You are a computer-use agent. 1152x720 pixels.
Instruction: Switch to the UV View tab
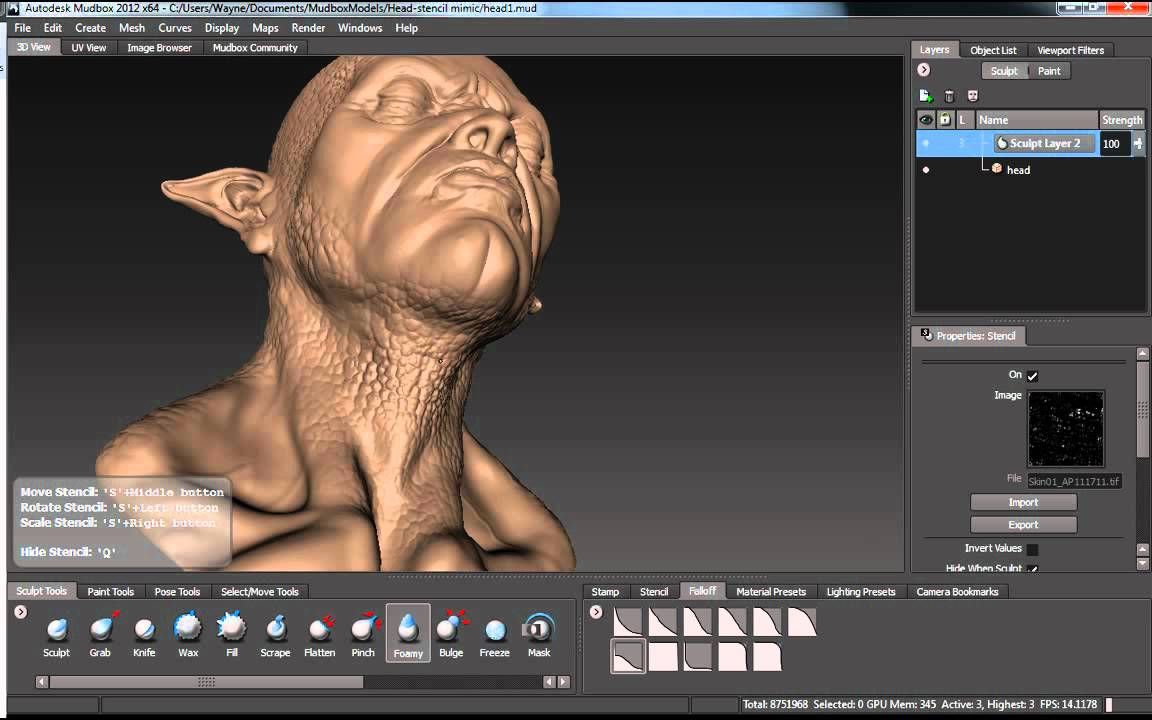pos(89,48)
